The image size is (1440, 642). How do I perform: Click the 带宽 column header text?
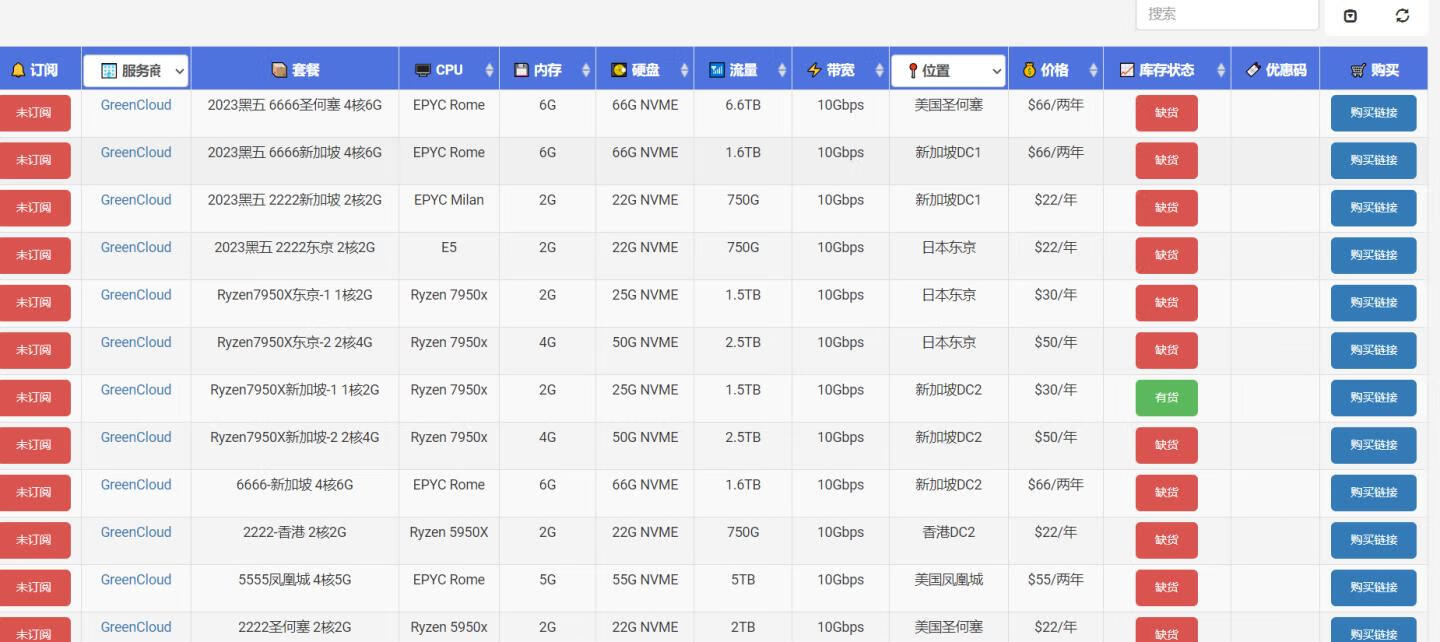coord(840,70)
